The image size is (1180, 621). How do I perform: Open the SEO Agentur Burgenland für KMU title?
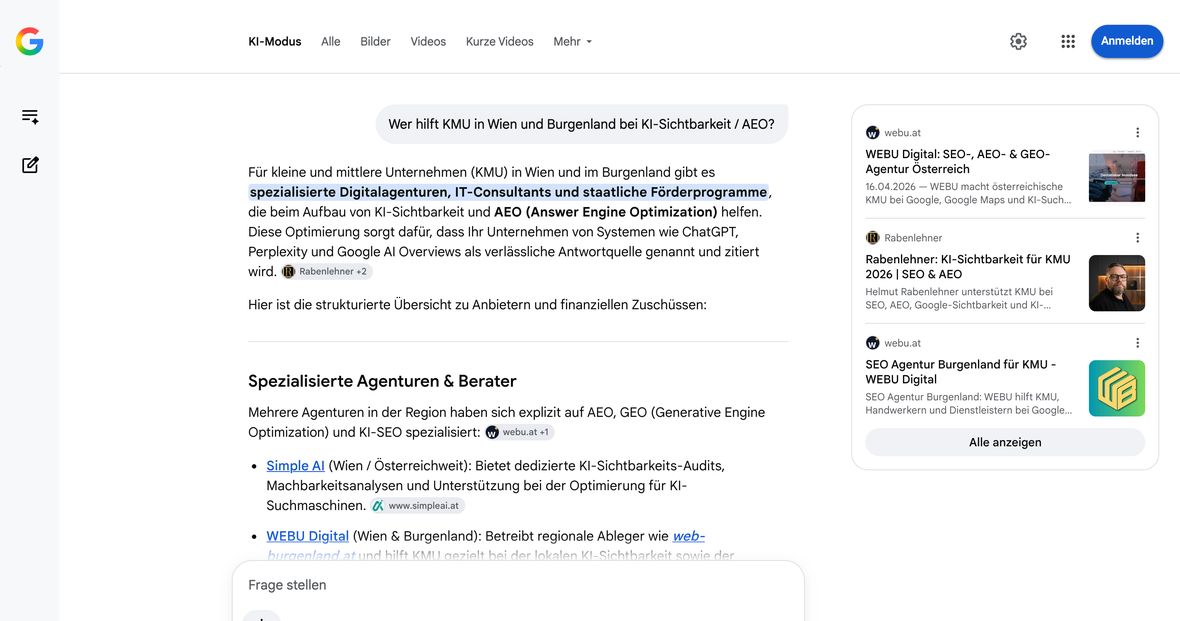960,372
